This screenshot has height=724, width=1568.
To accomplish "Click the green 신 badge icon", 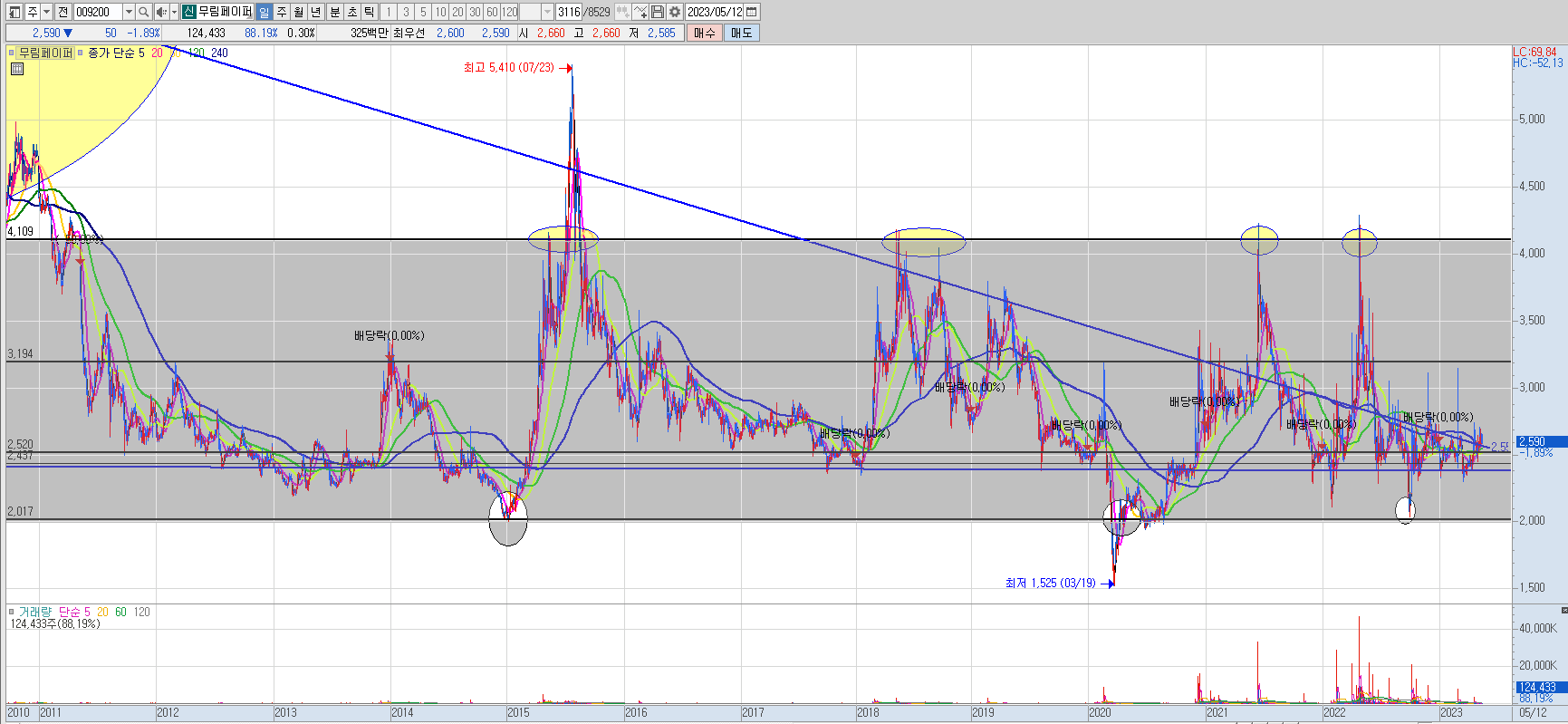I will tap(188, 12).
